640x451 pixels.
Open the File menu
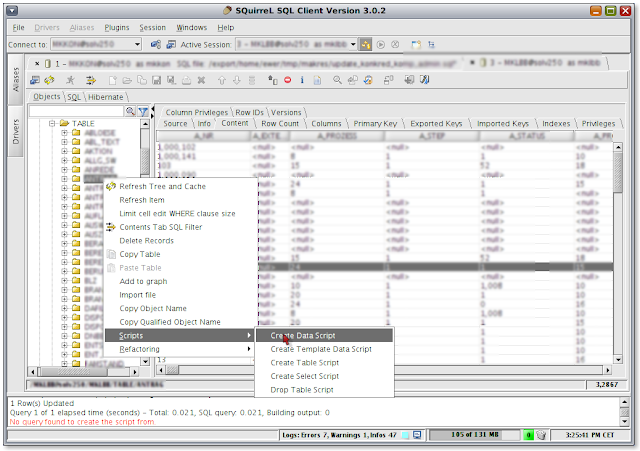tap(18, 27)
